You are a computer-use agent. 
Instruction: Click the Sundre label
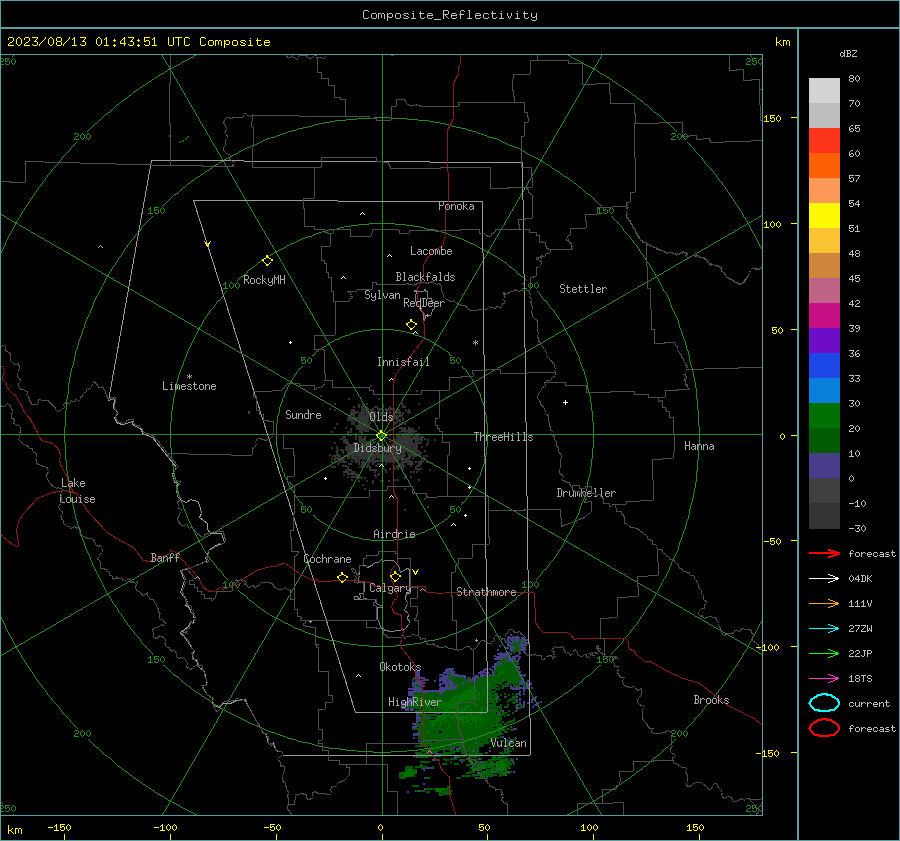[303, 414]
